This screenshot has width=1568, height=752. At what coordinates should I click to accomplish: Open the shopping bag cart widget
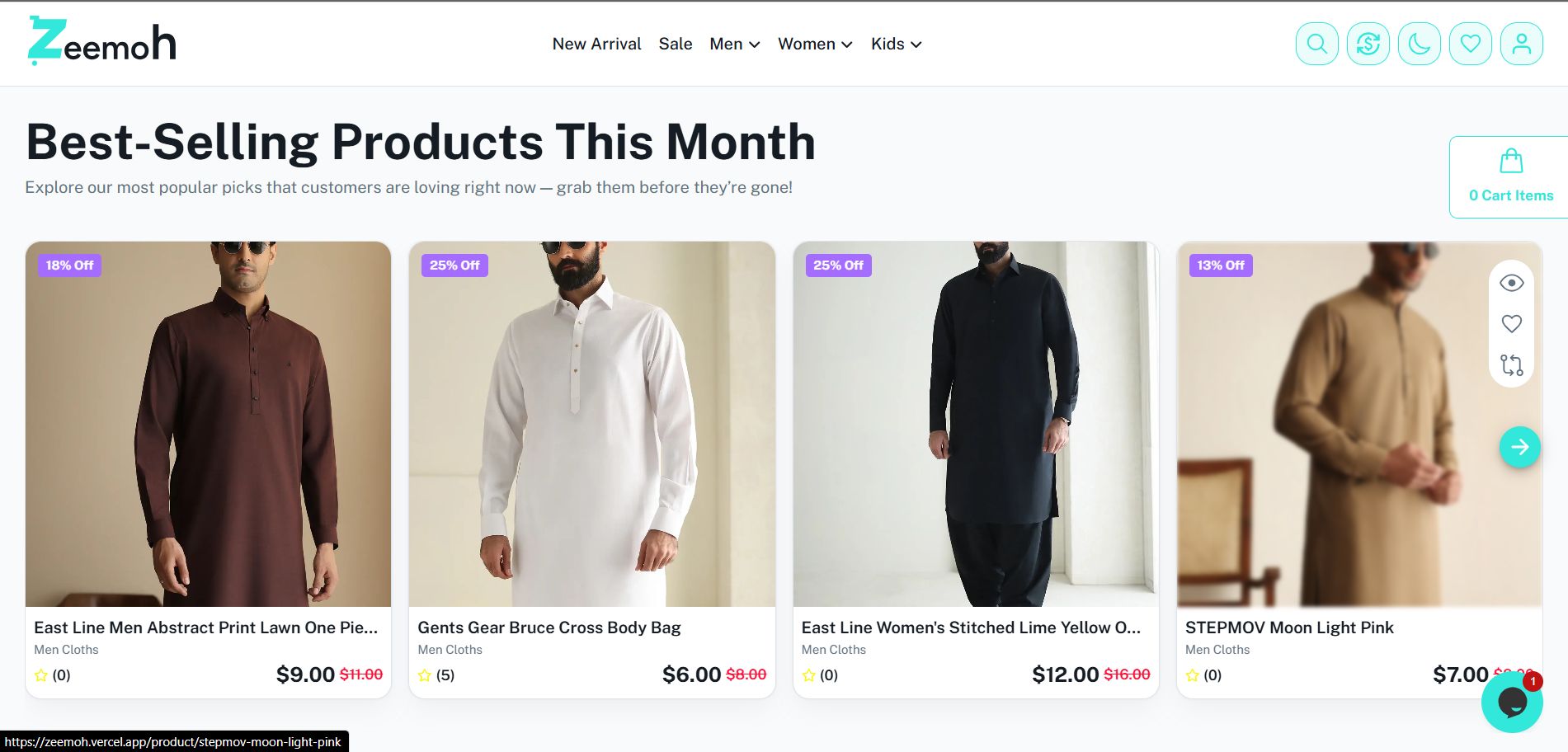click(x=1510, y=176)
